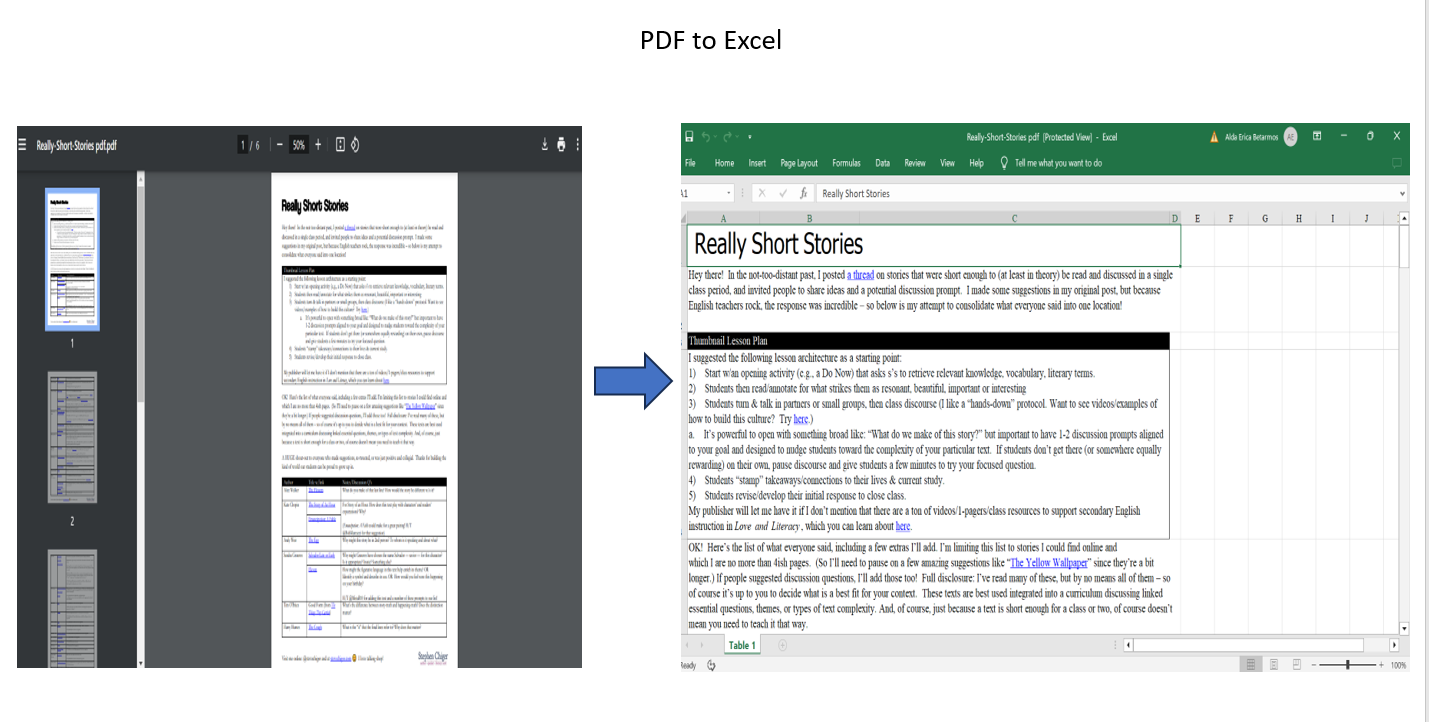1429x722 pixels.
Task: Click the PDF zoom percentage field
Action: pyautogui.click(x=298, y=145)
